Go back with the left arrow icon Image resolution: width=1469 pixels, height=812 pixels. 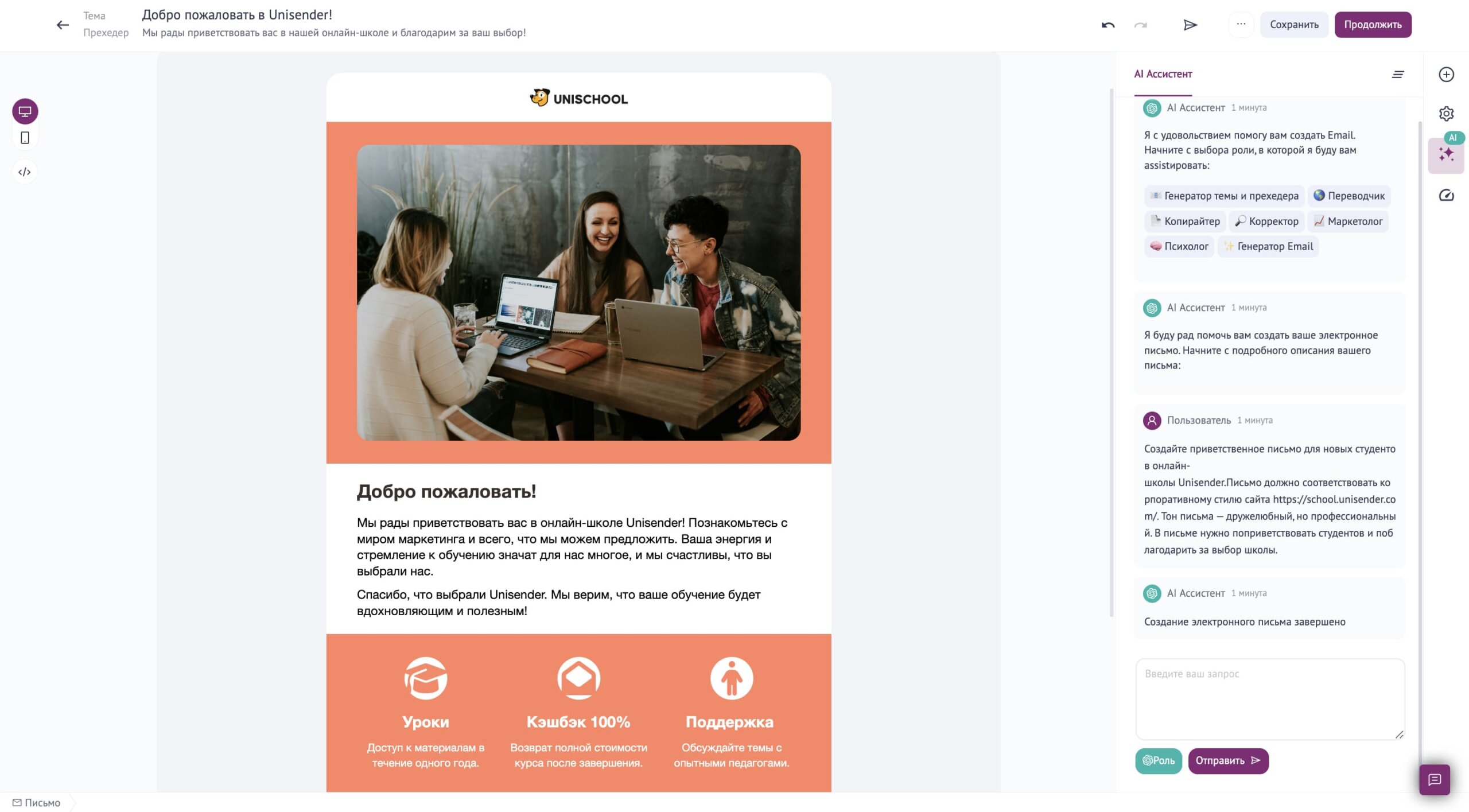(x=63, y=25)
